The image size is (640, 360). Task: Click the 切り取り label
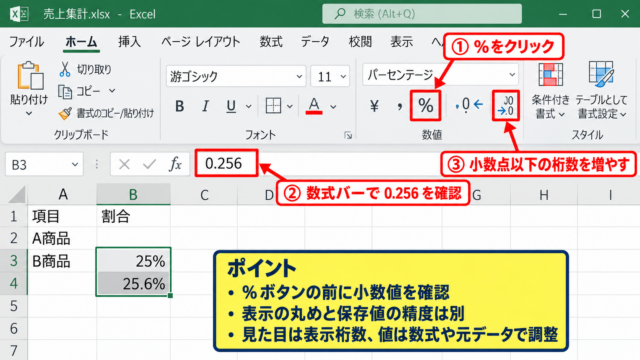coord(94,70)
